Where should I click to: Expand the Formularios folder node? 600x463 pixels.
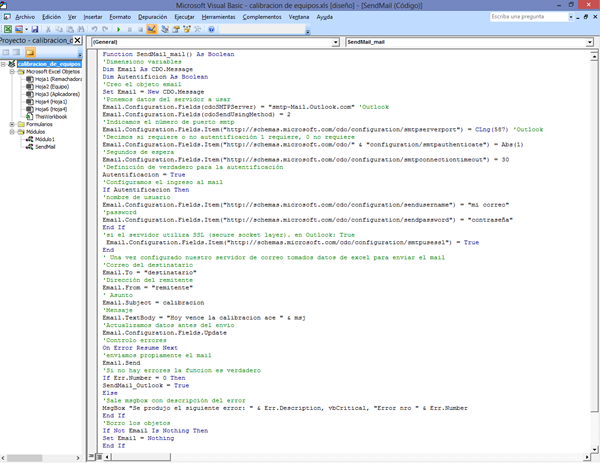[x=11, y=124]
